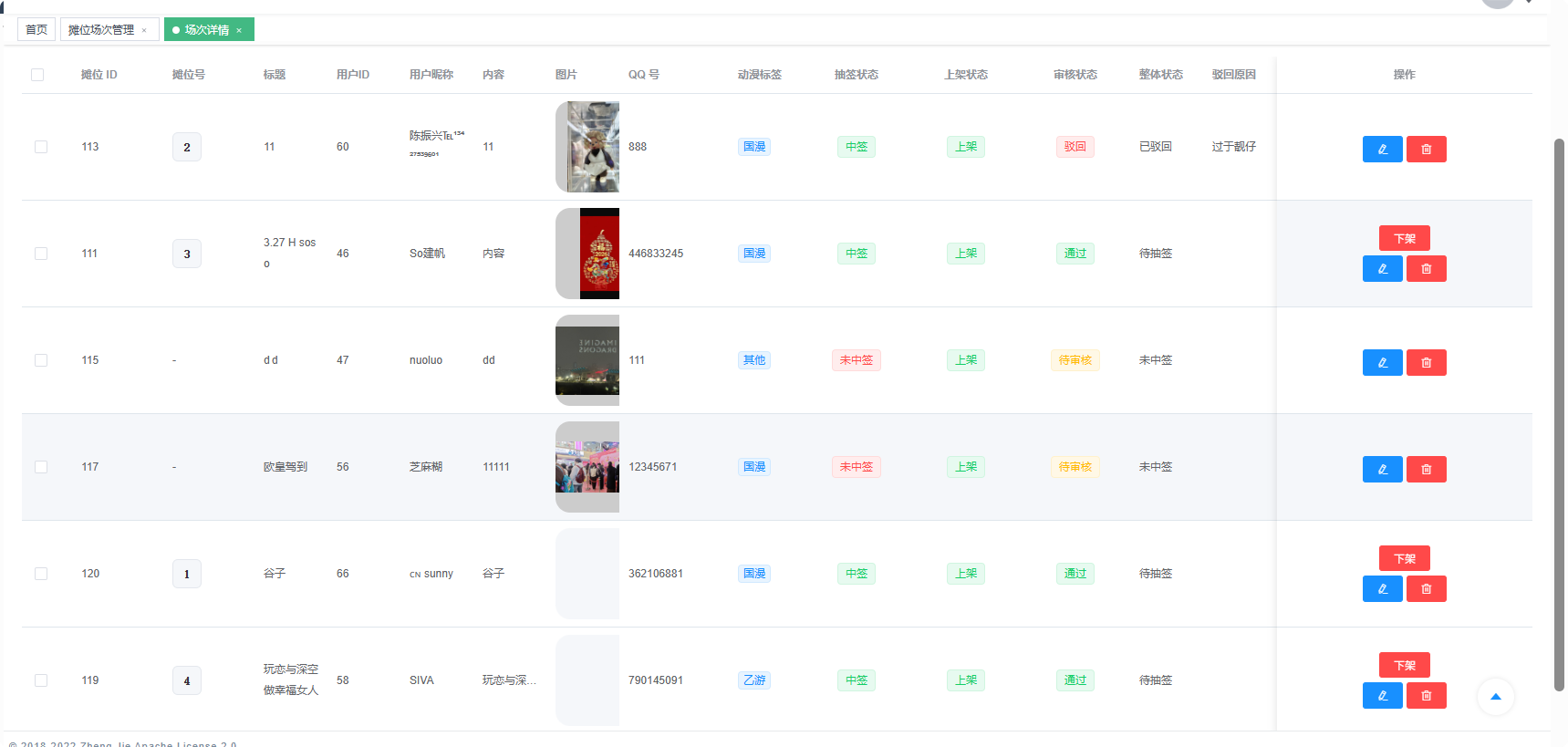Close the 场次详情 tab

[239, 30]
